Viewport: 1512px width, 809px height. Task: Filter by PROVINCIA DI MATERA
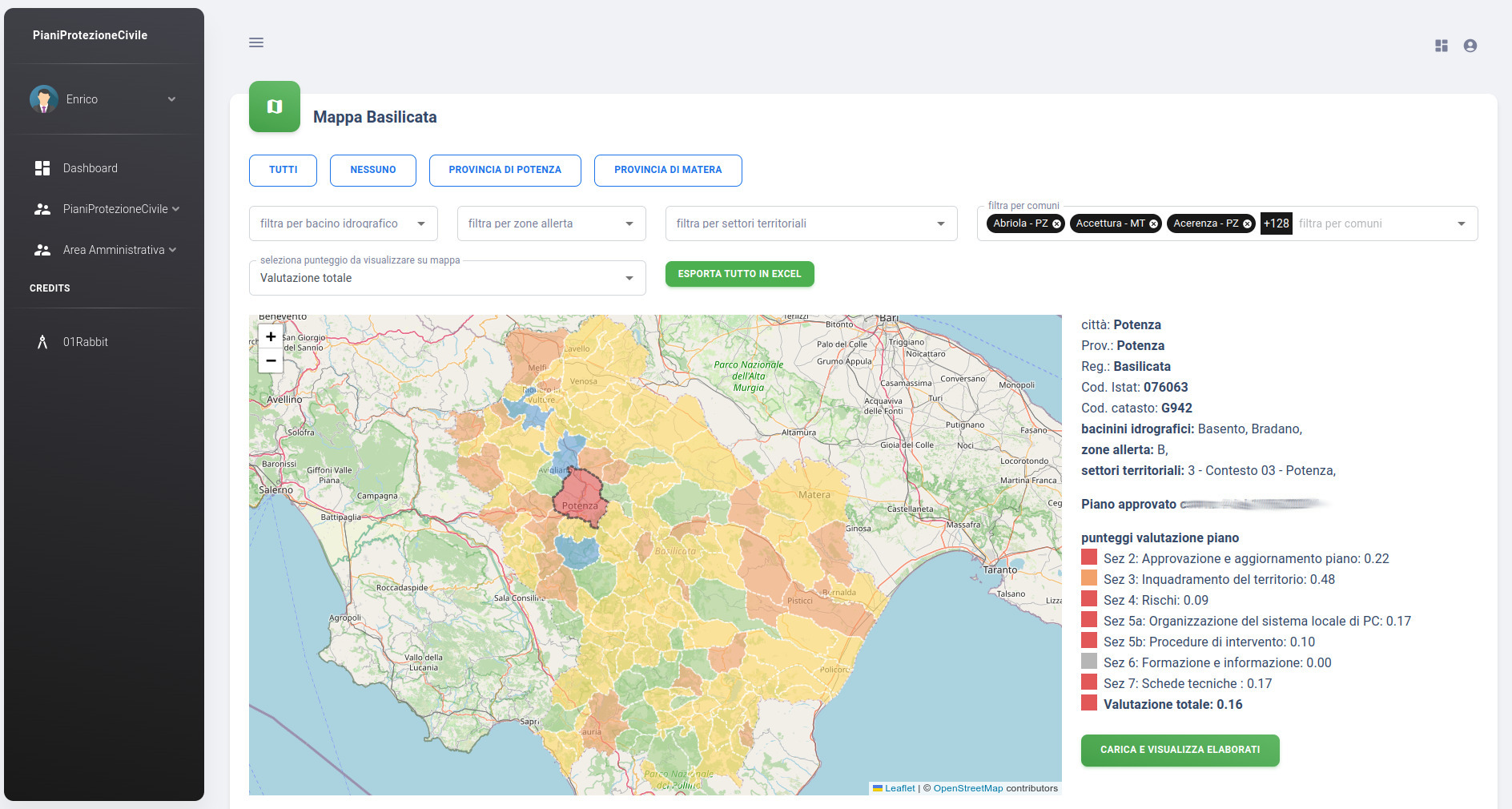668,171
